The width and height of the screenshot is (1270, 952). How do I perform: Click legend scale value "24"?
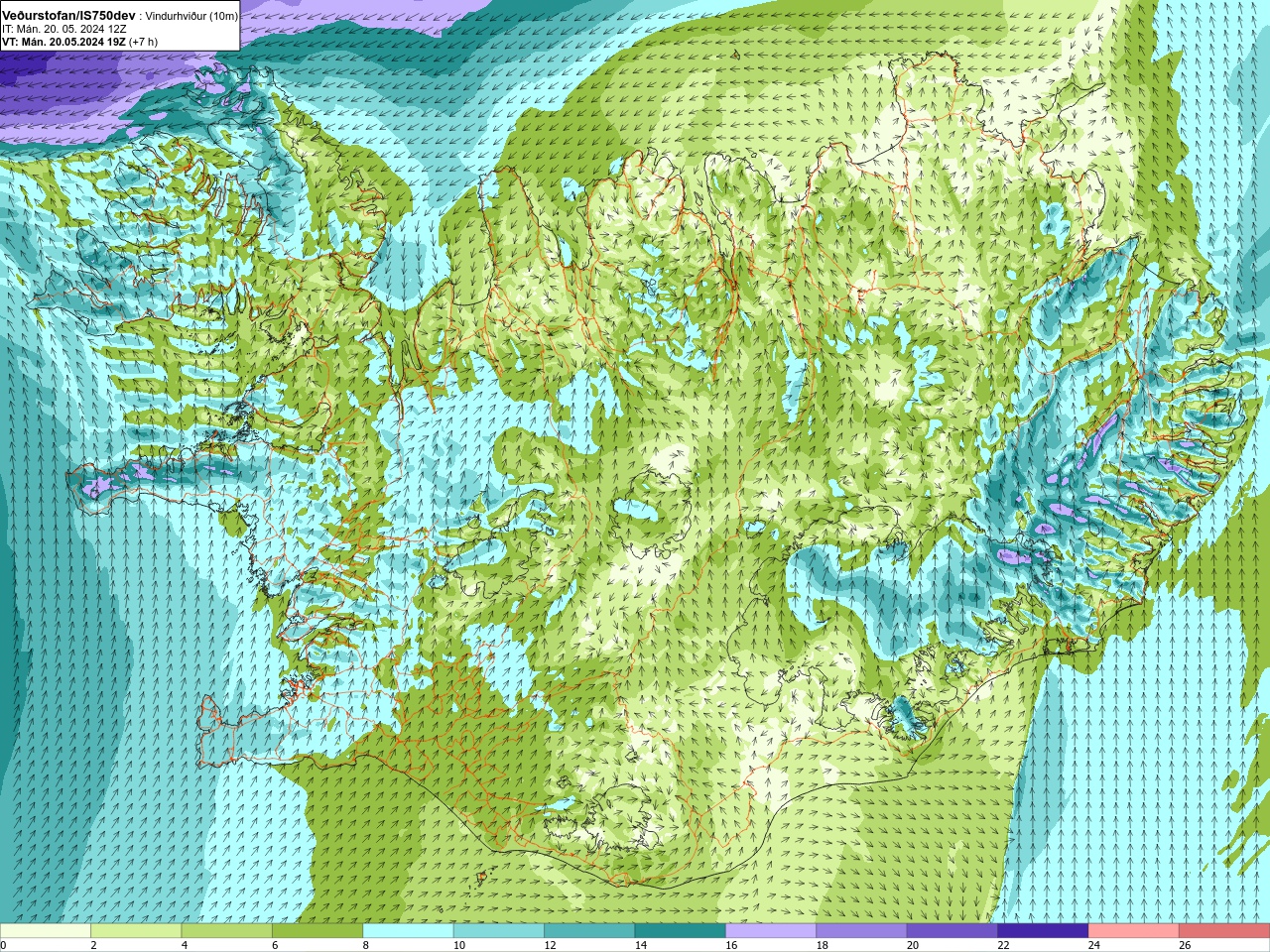[x=1093, y=945]
